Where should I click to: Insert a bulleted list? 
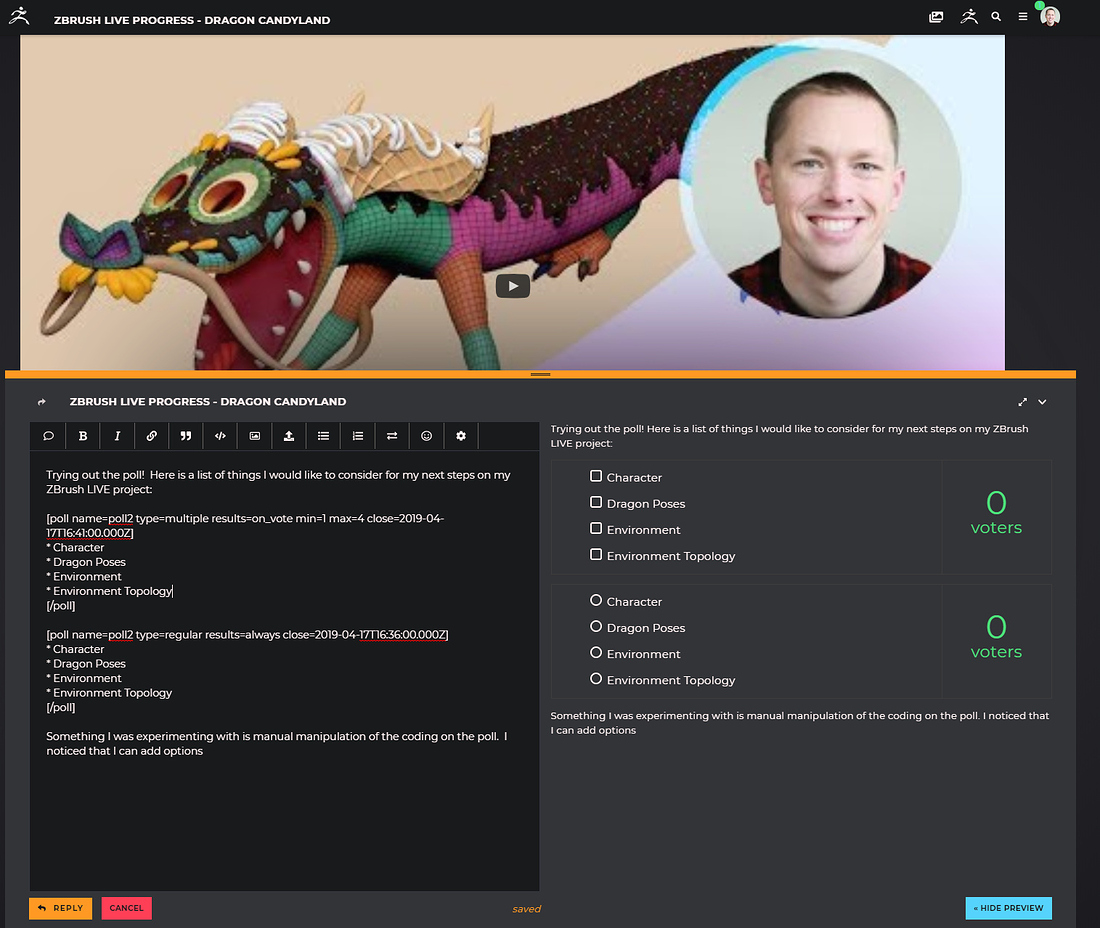(x=323, y=436)
